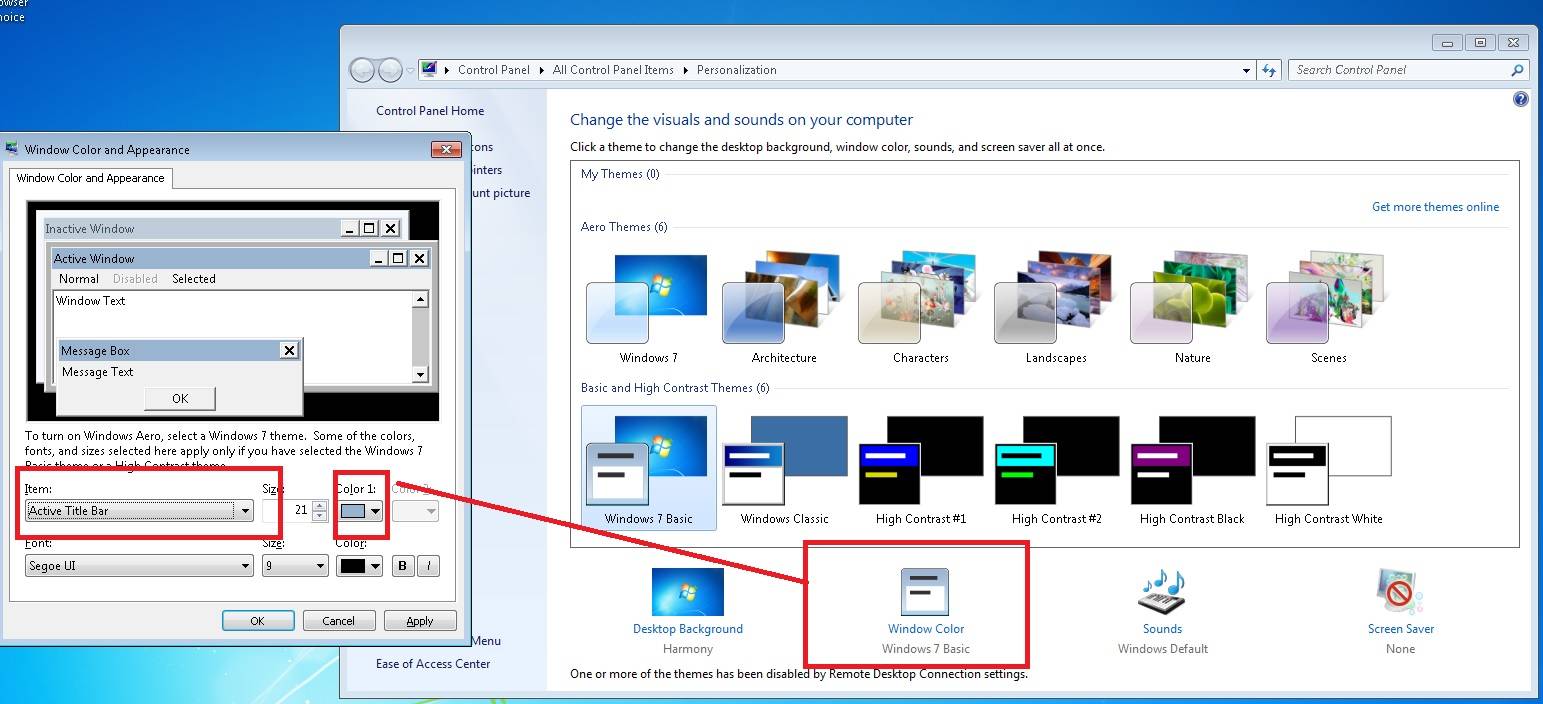This screenshot has width=1543, height=704.
Task: Open the Screen Saver icon
Action: [x=1400, y=592]
